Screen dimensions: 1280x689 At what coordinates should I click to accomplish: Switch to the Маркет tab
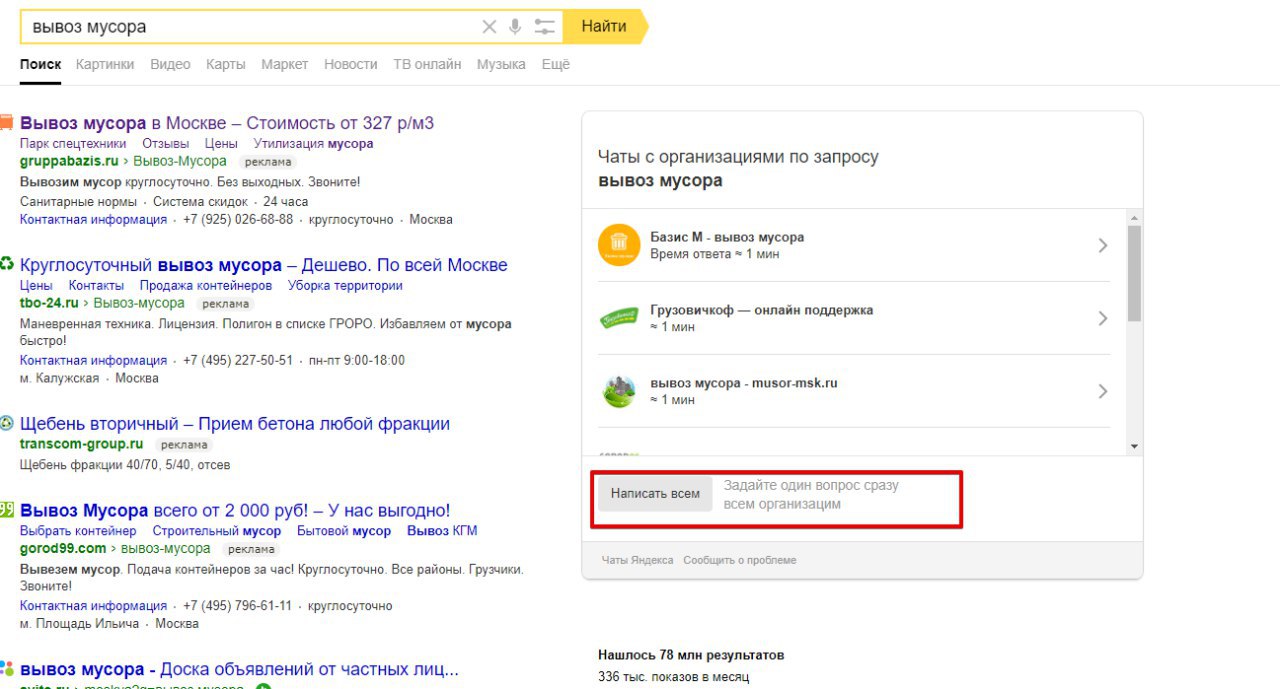click(285, 64)
